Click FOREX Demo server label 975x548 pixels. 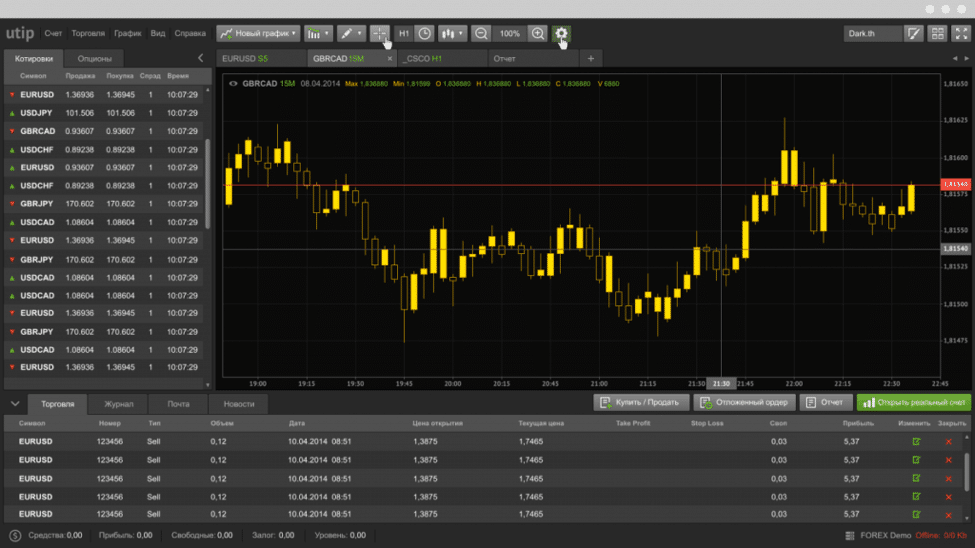click(x=885, y=535)
